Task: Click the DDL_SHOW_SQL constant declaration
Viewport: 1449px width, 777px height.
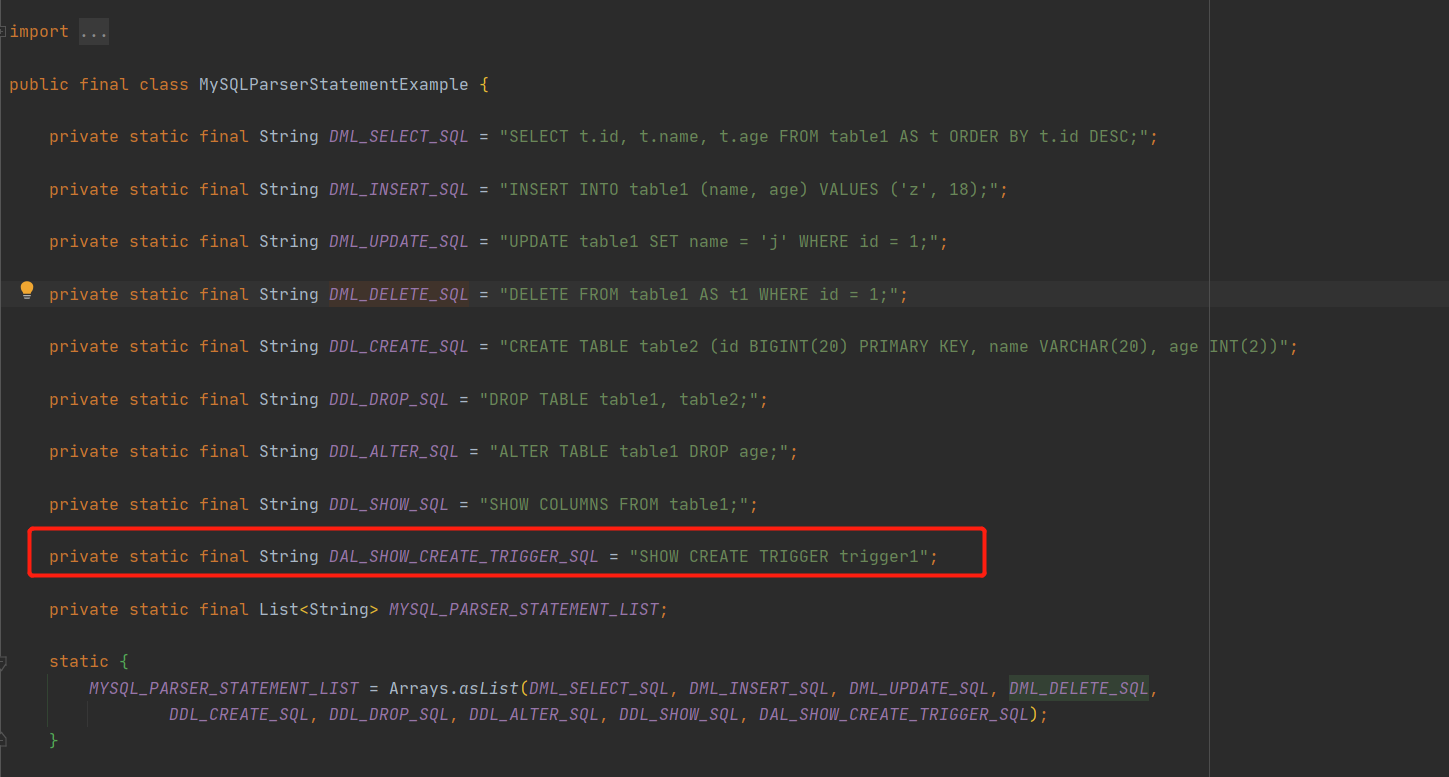Action: coord(388,505)
